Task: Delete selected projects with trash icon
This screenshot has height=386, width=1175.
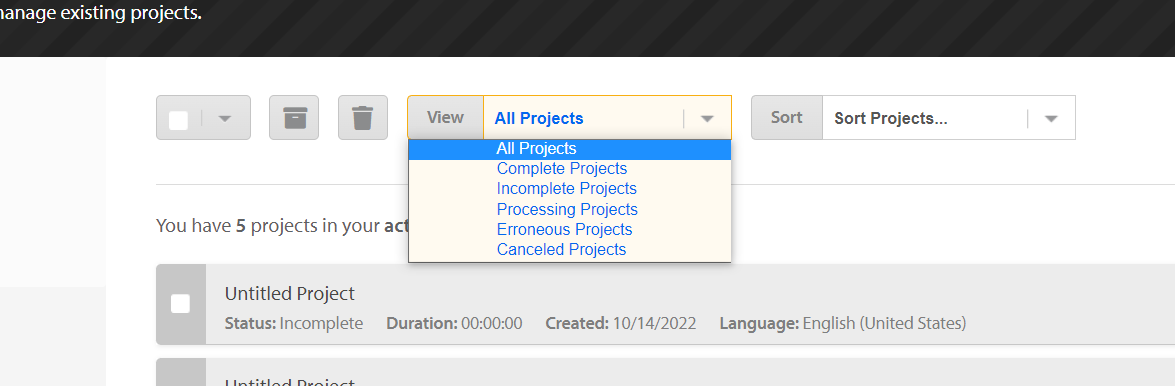Action: tap(363, 118)
